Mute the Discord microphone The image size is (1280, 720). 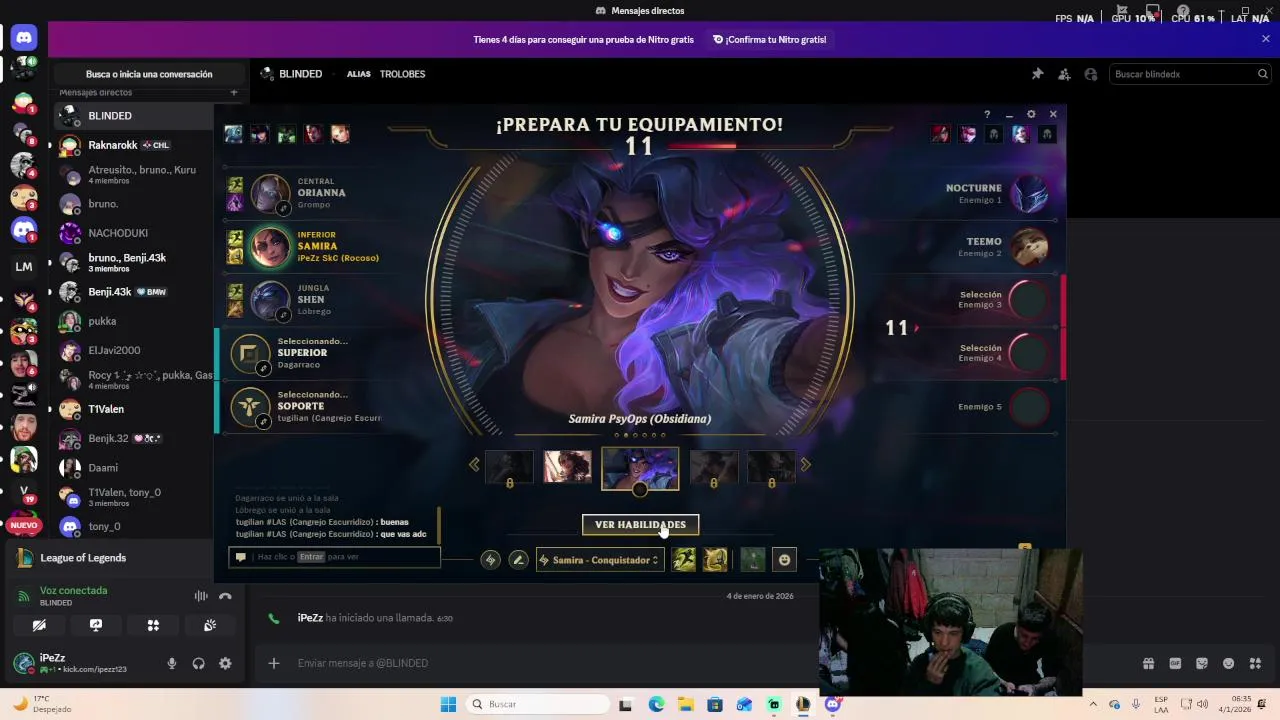tap(172, 663)
